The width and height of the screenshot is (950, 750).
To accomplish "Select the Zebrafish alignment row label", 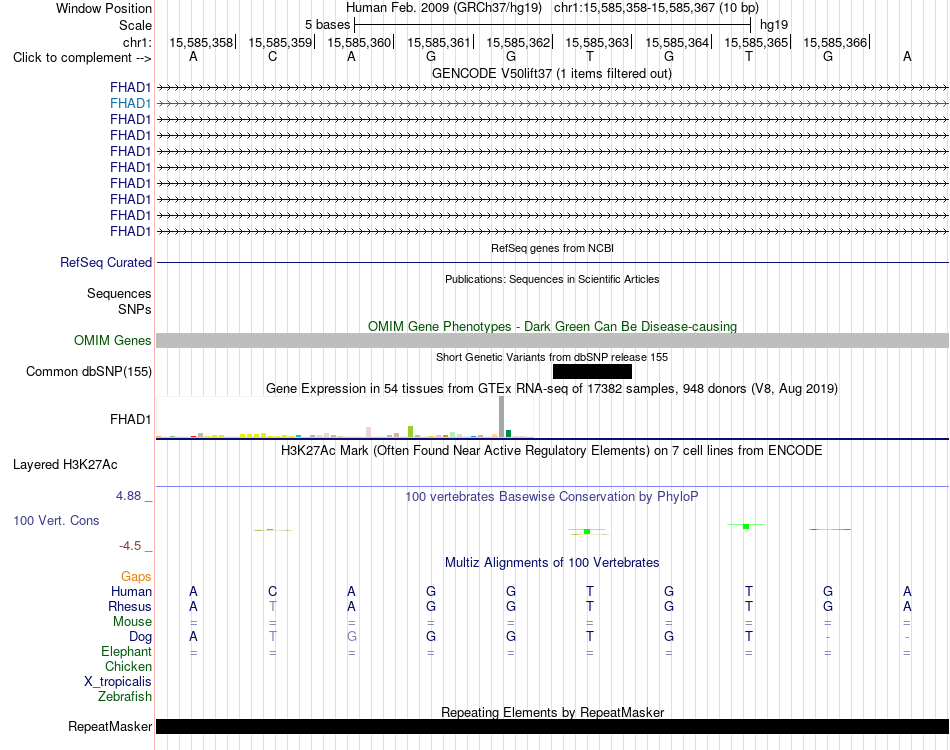I will tap(125, 696).
